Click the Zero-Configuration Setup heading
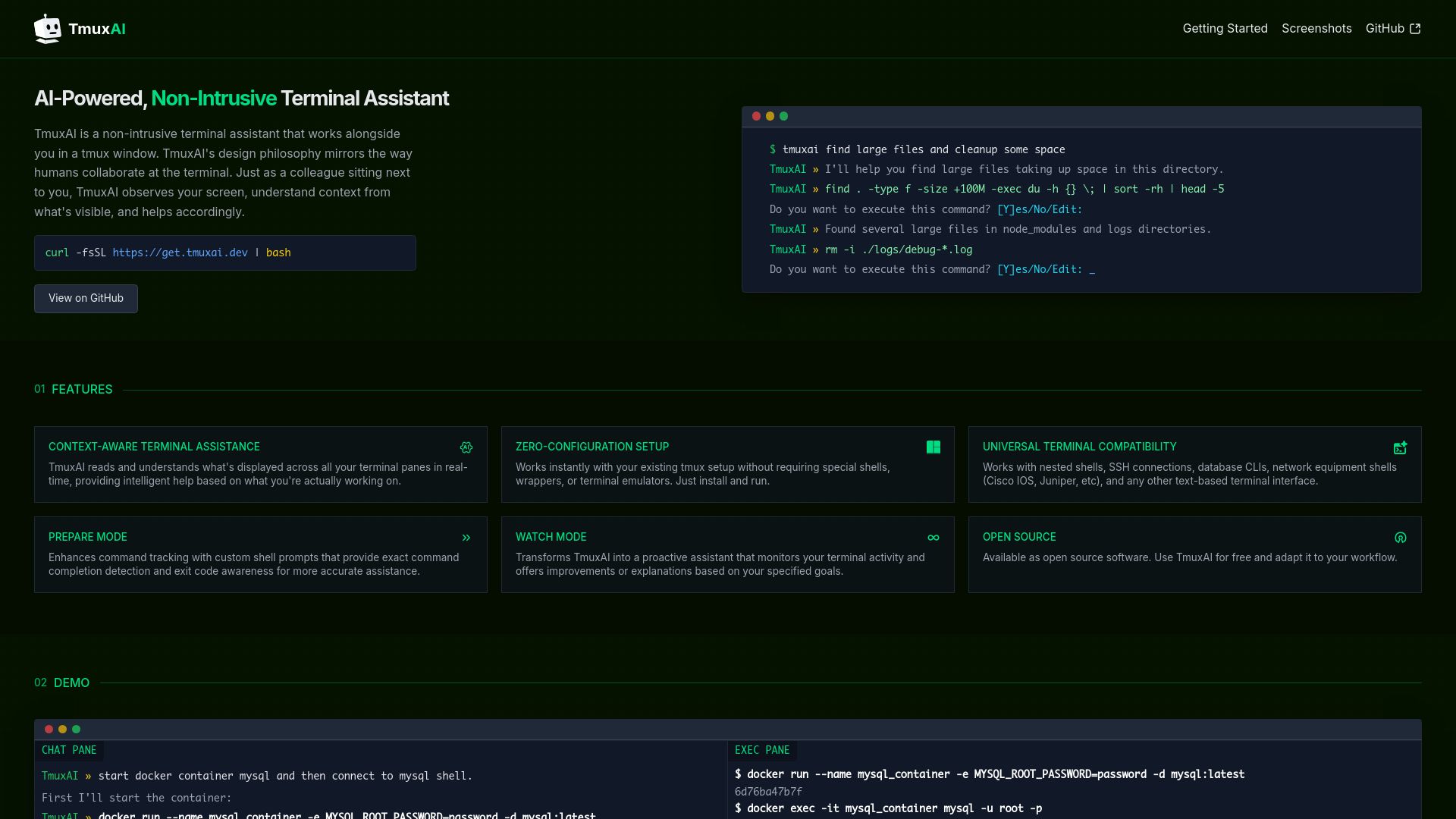This screenshot has height=819, width=1456. point(592,447)
